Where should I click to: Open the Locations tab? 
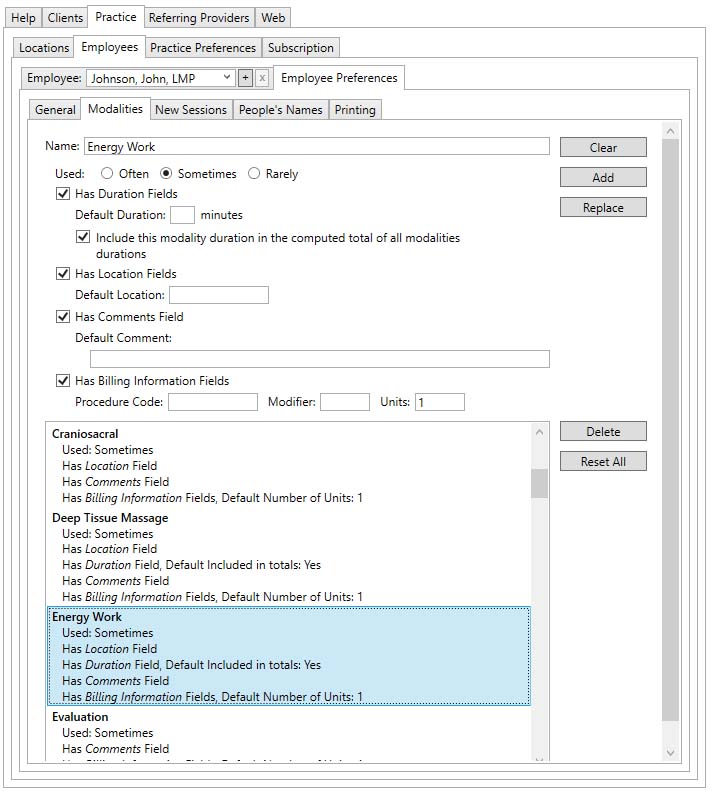[44, 48]
